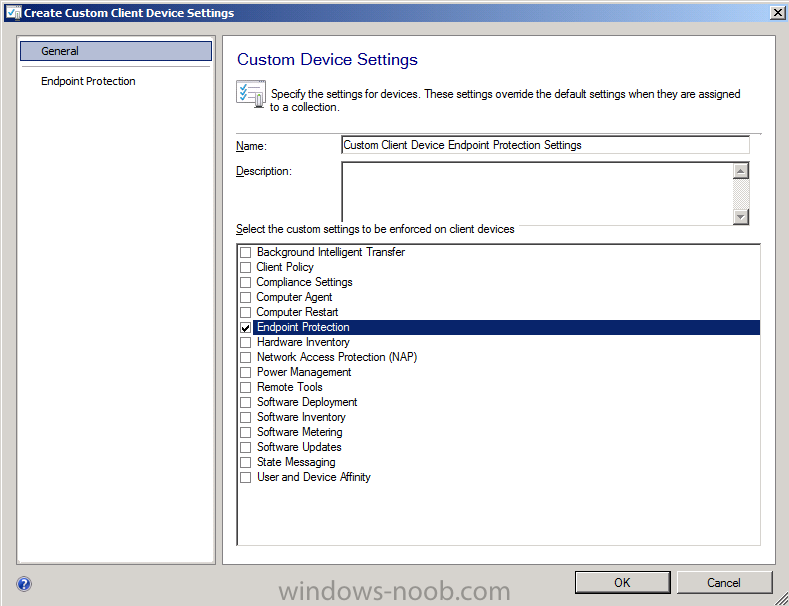This screenshot has height=606, width=789.
Task: Click inside the Description text box
Action: point(537,193)
